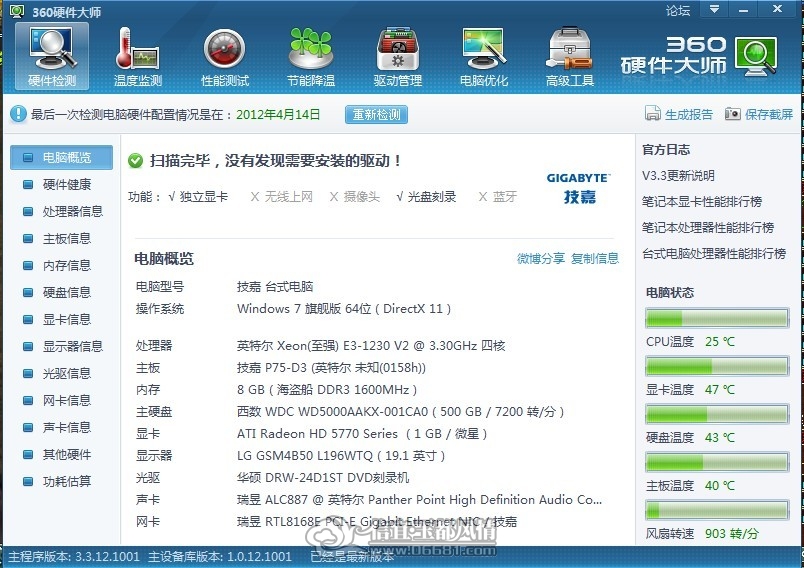Click the 显卡温度 progress bar
The image size is (804, 568).
point(717,366)
